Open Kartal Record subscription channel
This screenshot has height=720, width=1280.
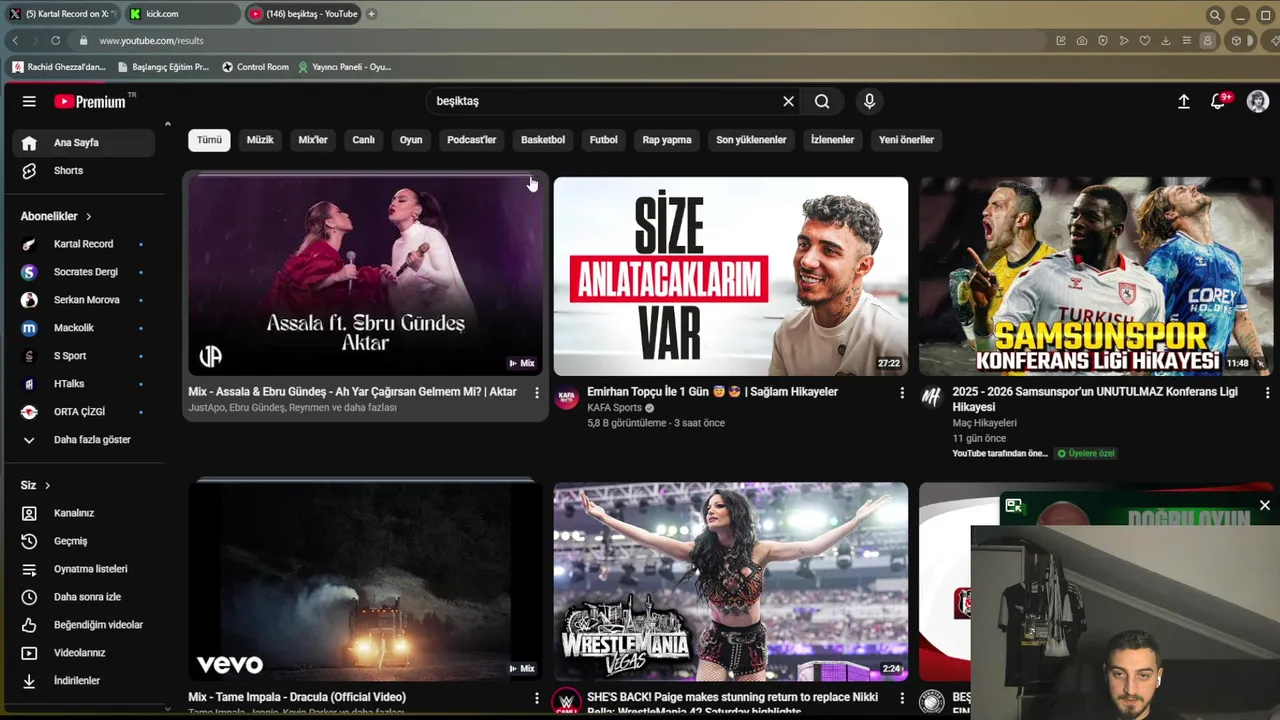coord(84,244)
